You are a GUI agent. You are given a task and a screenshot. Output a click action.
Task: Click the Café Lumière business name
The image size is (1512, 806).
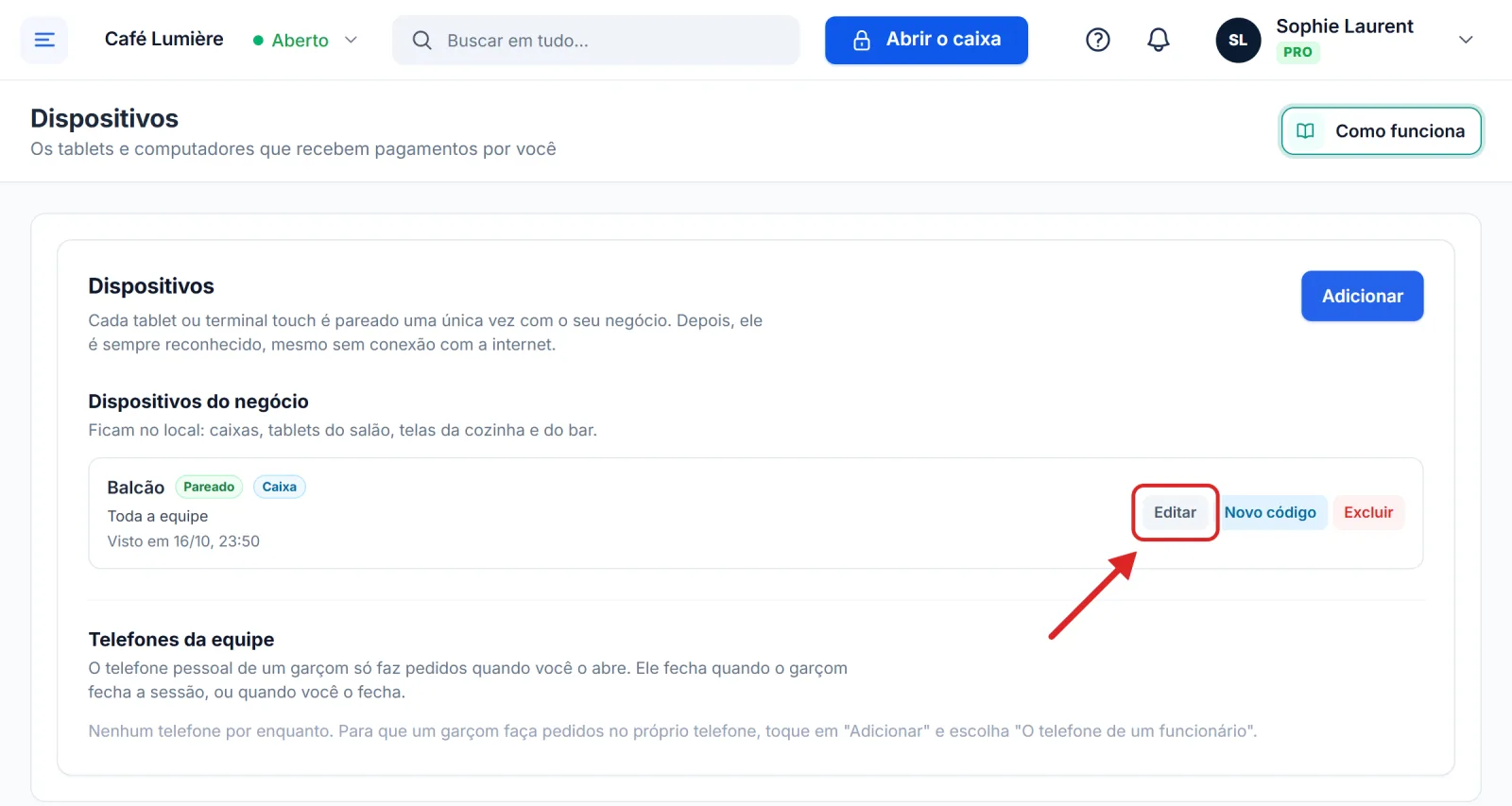click(x=164, y=39)
